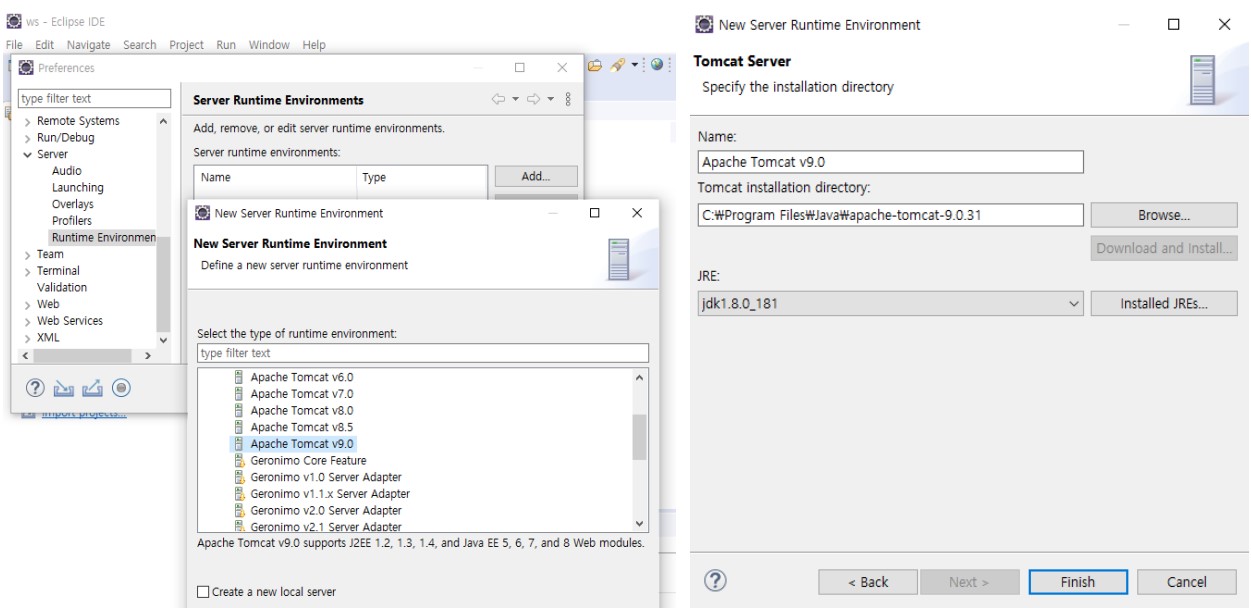Click the runtime list scroll down arrow
The height and width of the screenshot is (608, 1251).
coord(640,523)
